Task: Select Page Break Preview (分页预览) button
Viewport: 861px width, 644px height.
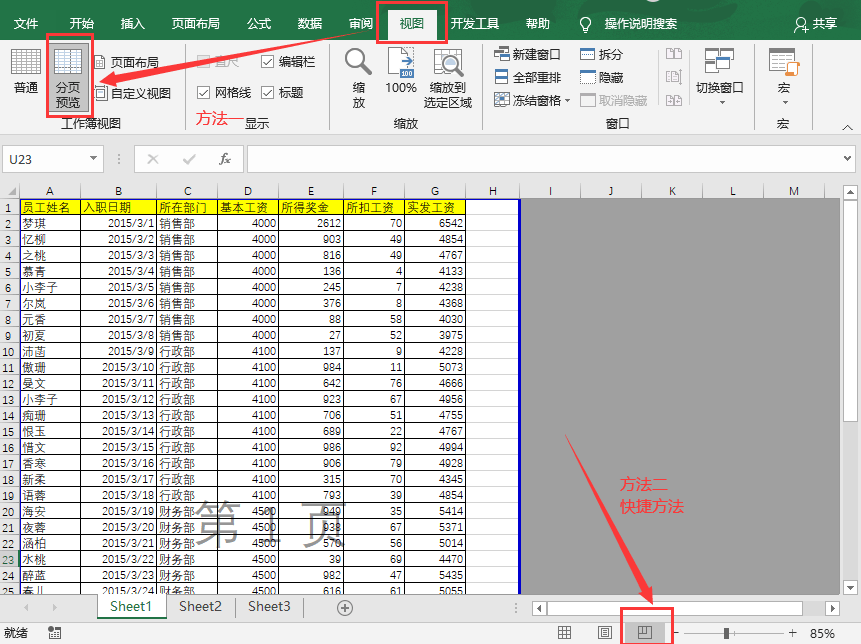Action: 68,78
